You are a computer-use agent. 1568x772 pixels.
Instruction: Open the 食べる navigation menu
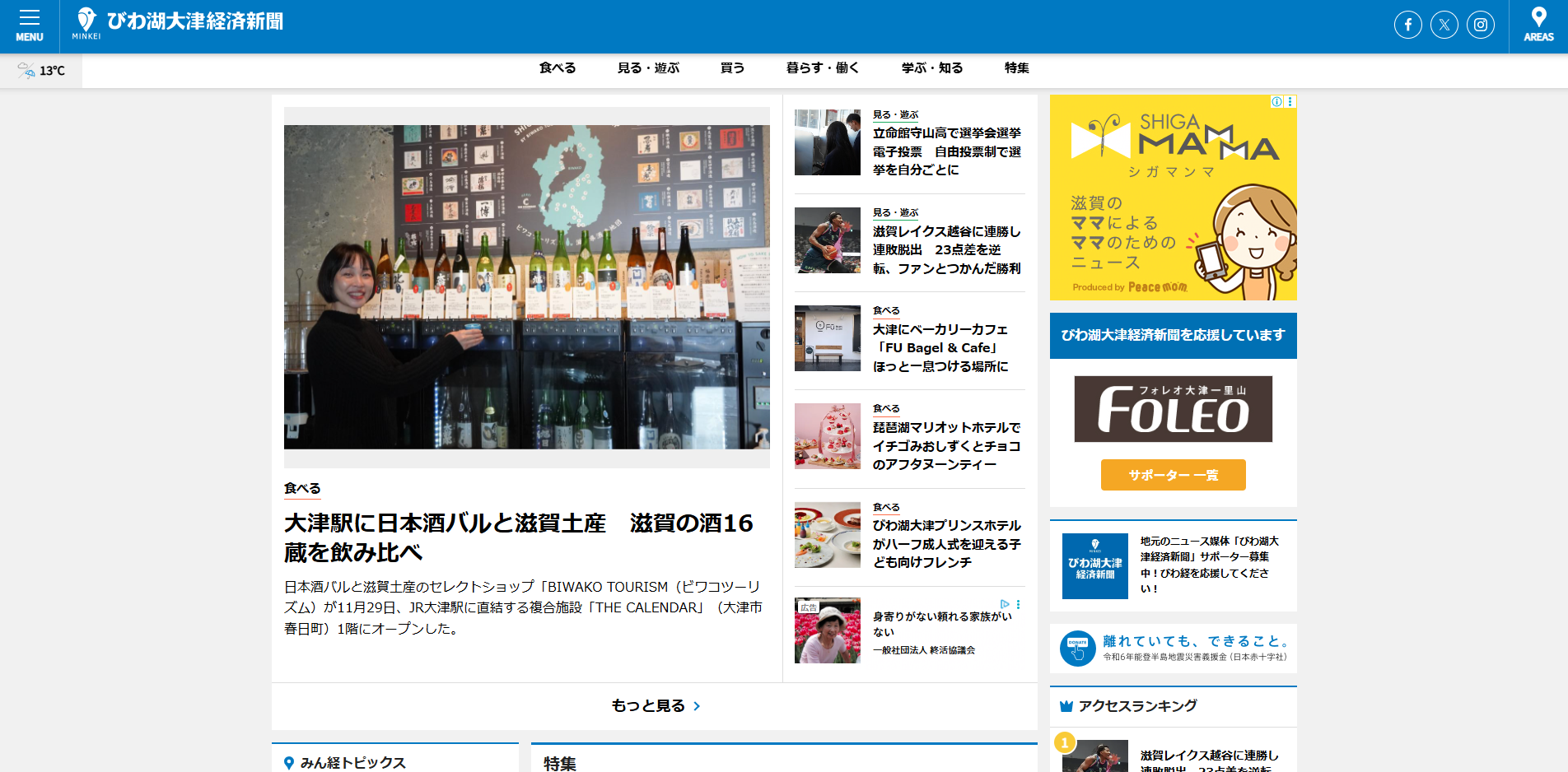click(x=558, y=68)
